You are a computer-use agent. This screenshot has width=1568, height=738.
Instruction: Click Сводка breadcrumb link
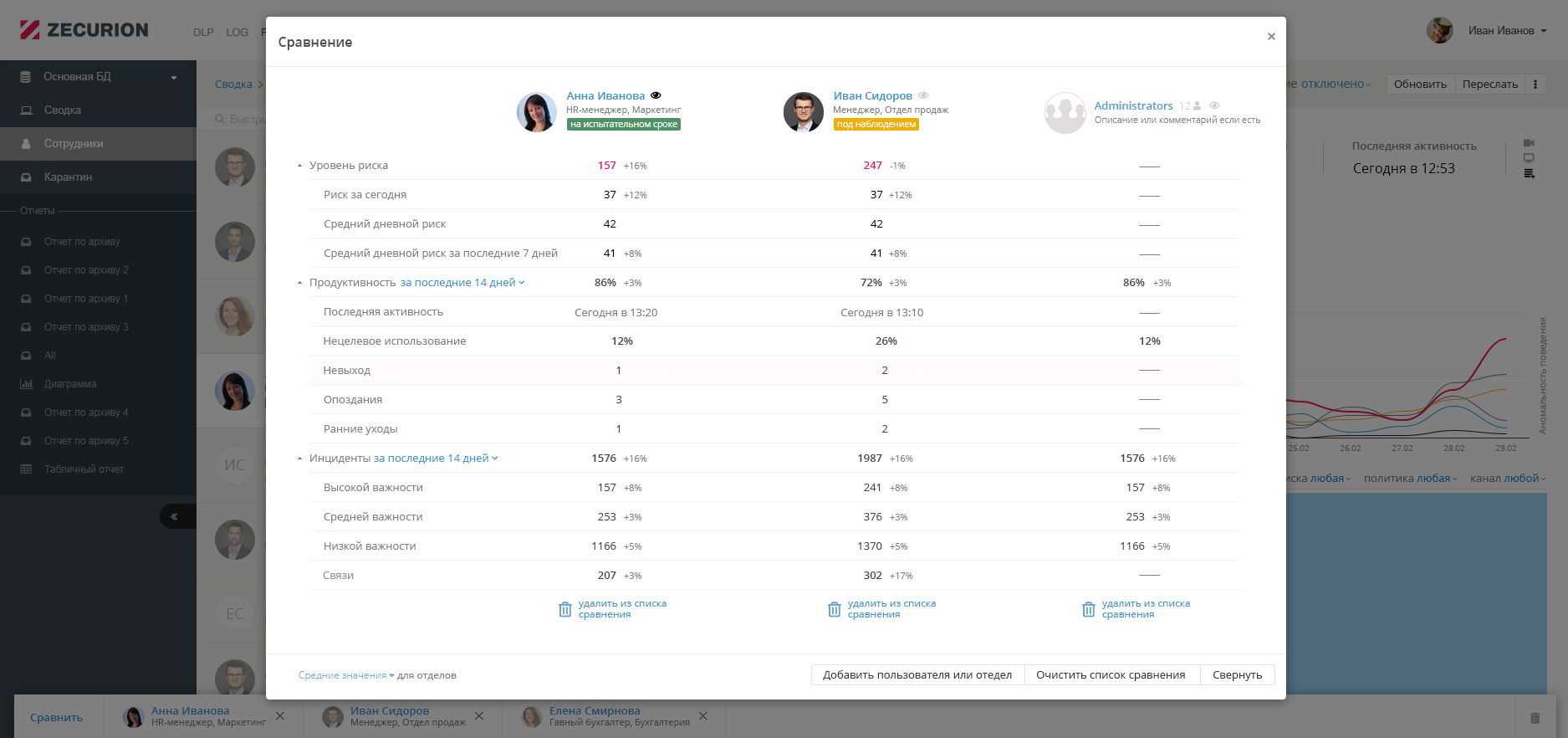(x=233, y=85)
